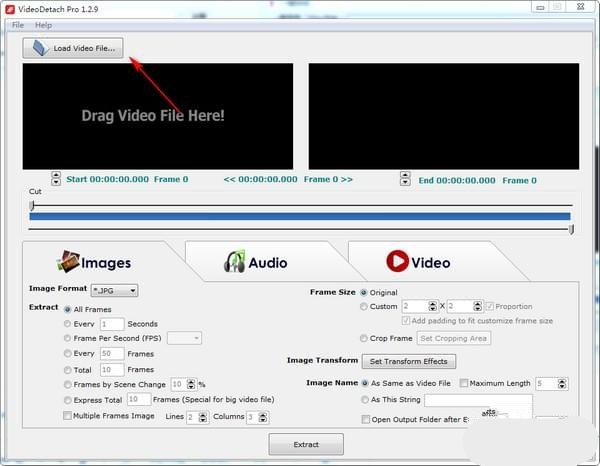Click the blue cut range bar
The width and height of the screenshot is (600, 466).
coord(300,217)
